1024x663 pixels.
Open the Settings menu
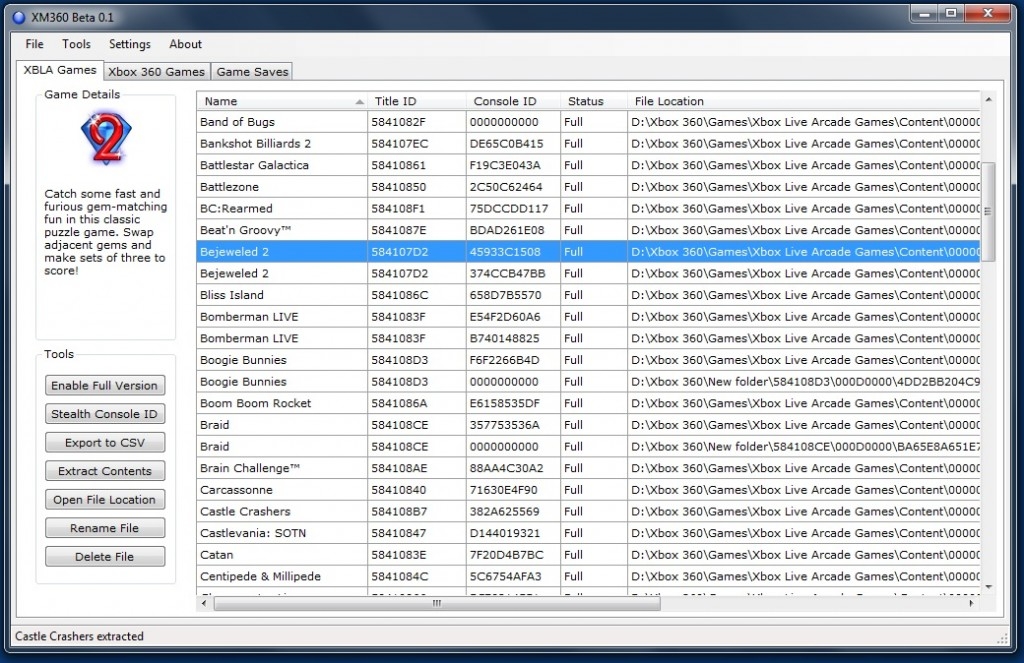(130, 44)
